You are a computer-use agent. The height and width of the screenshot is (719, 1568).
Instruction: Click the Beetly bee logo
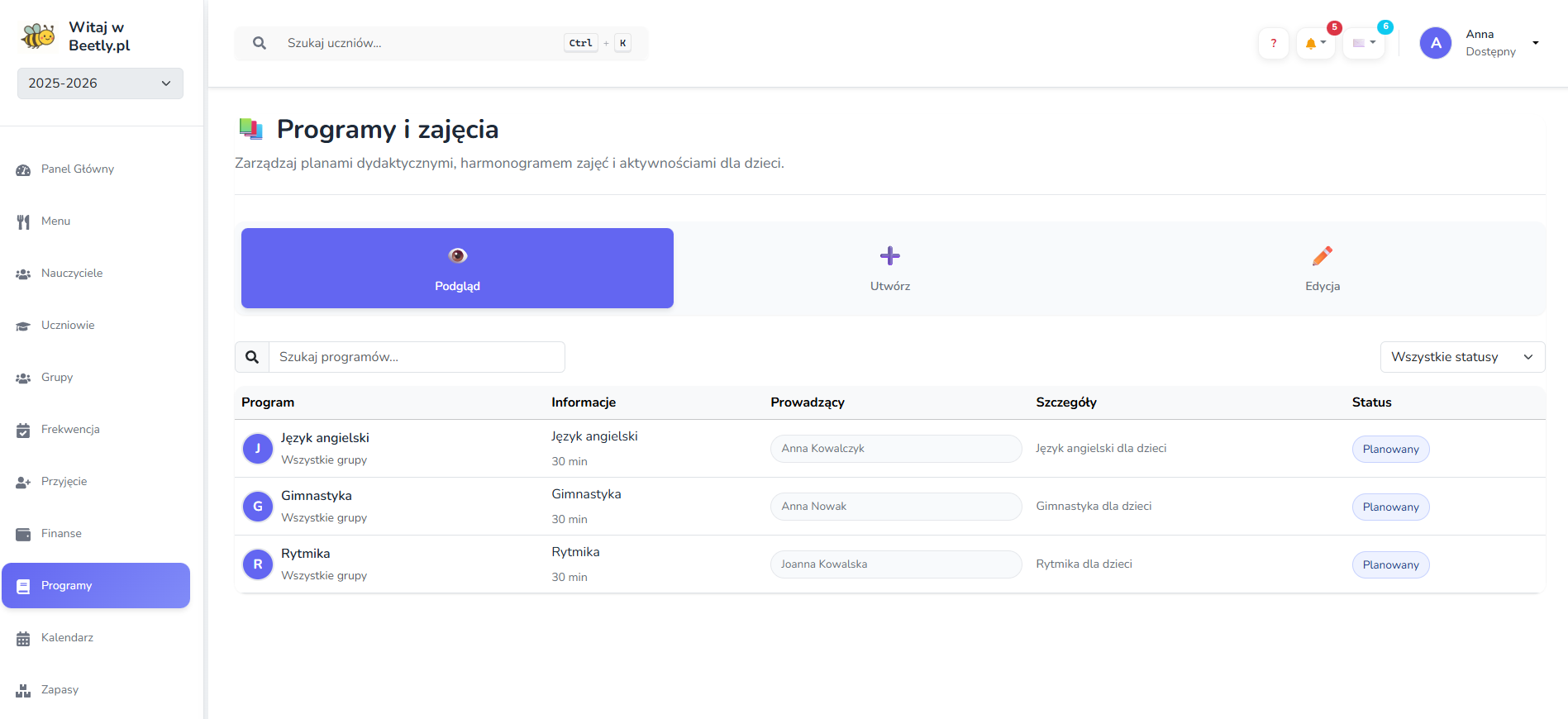pyautogui.click(x=38, y=36)
